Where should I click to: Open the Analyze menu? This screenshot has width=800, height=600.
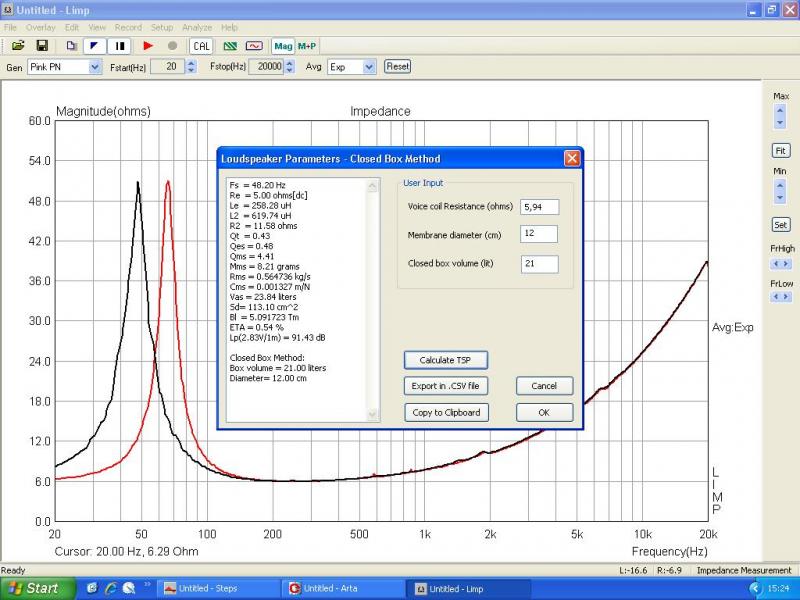click(196, 27)
